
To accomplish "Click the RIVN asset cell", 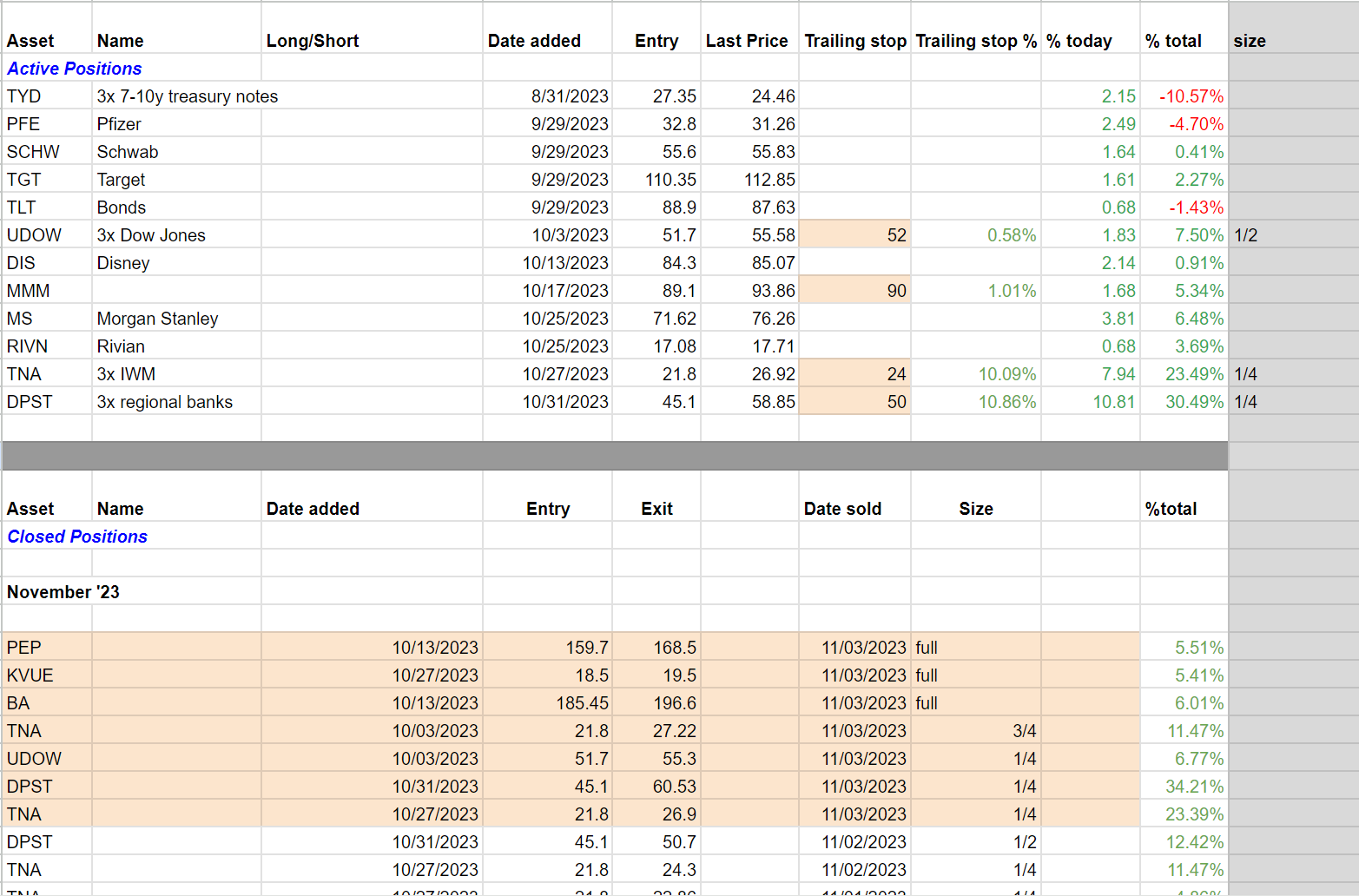I will [x=47, y=346].
